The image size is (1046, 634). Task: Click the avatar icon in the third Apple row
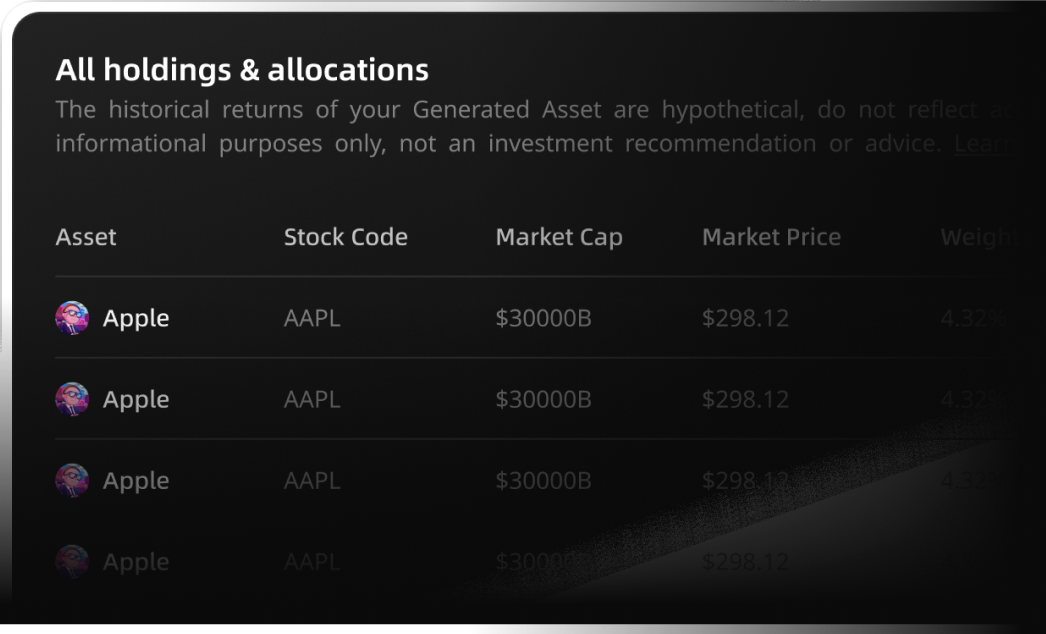72,480
